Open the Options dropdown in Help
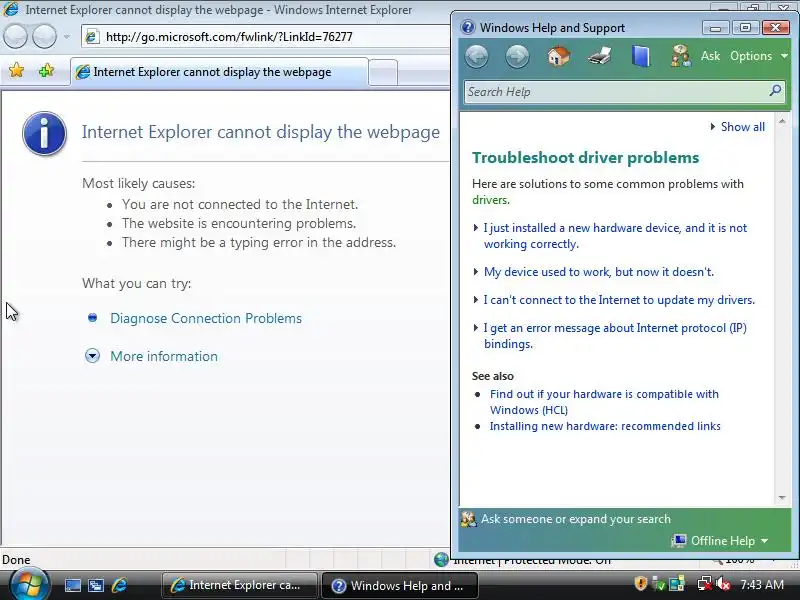800x600 pixels. point(759,56)
